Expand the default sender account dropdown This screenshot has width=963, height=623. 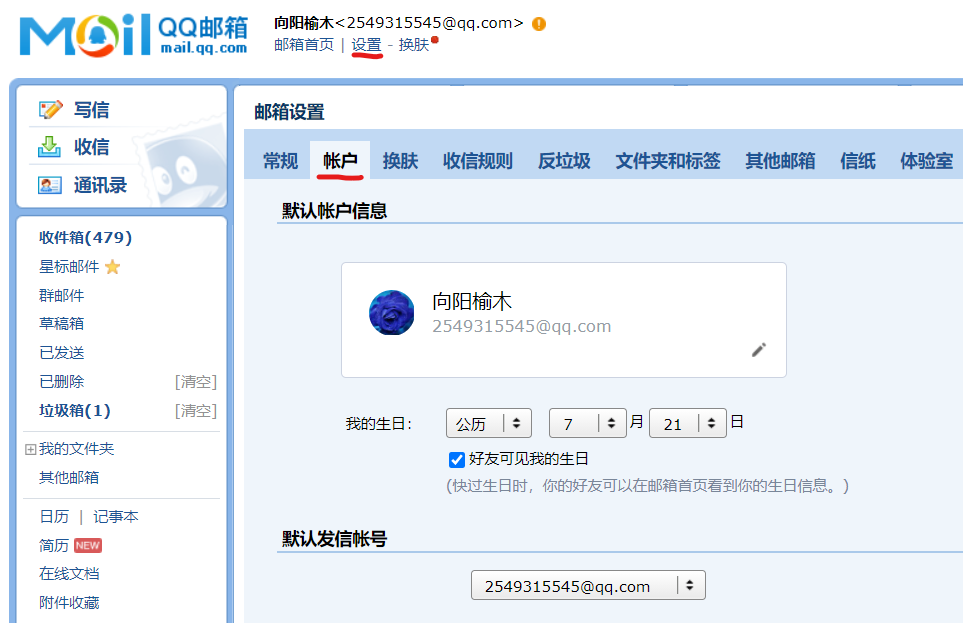pyautogui.click(x=588, y=586)
